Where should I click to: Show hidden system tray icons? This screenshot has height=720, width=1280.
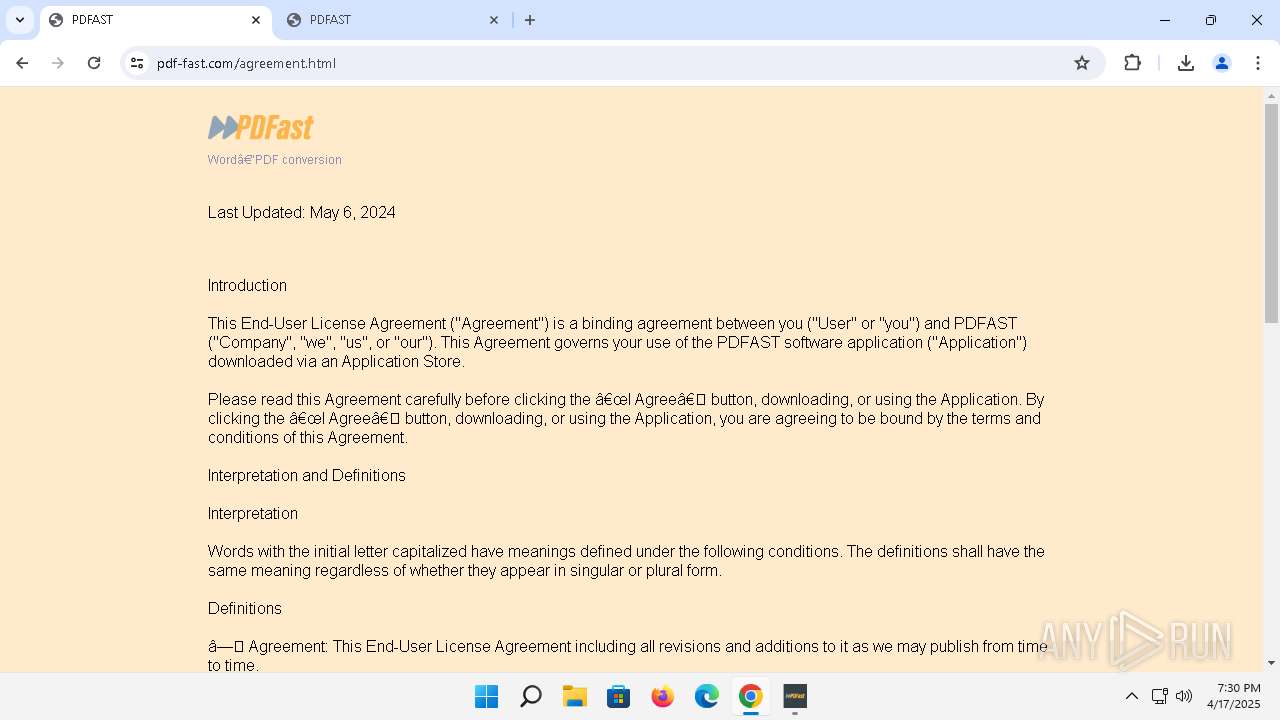(x=1132, y=696)
